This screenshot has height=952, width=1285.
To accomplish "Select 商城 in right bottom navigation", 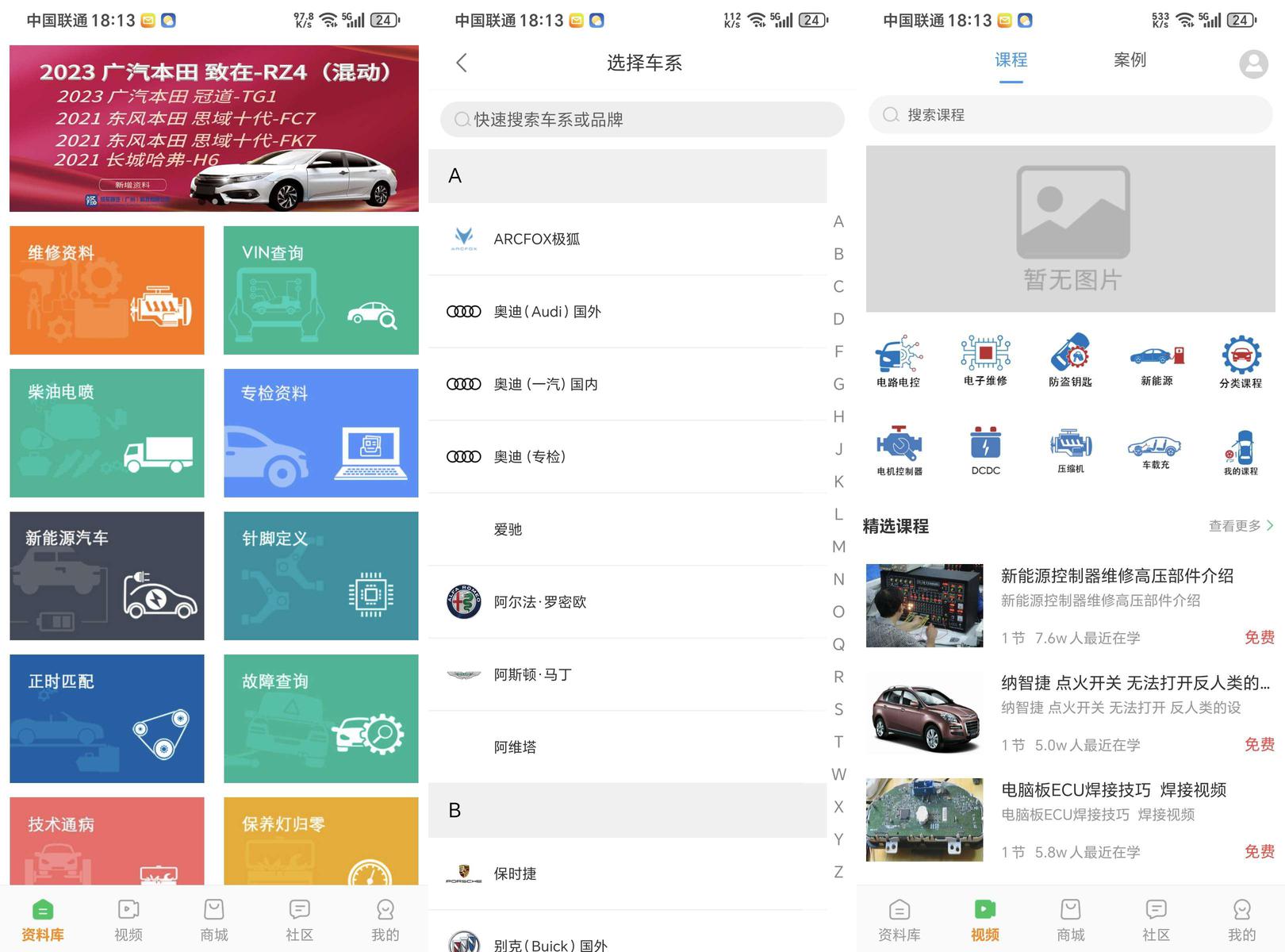I will click(1071, 920).
